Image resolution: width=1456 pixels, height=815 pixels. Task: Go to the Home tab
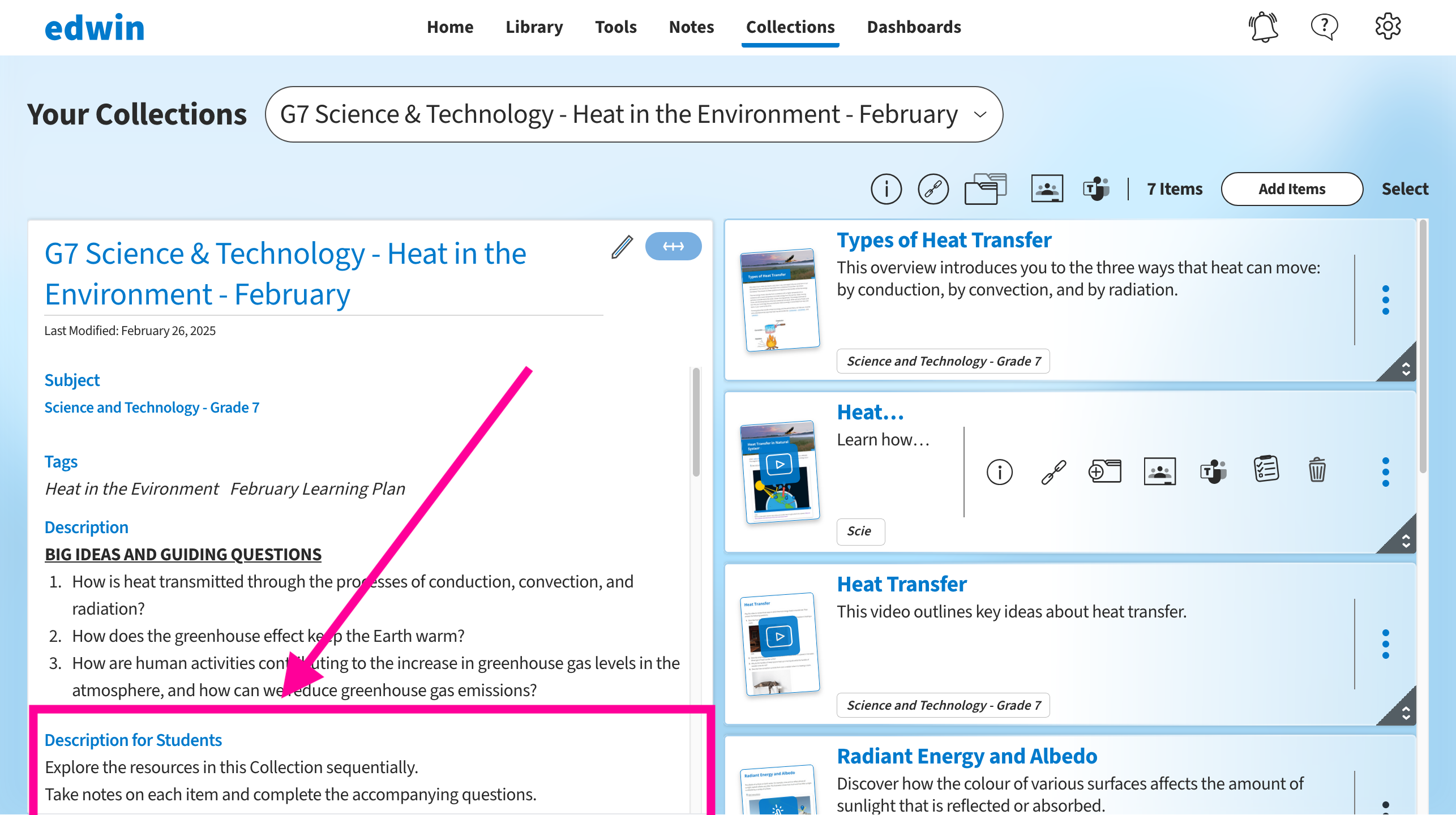[450, 27]
